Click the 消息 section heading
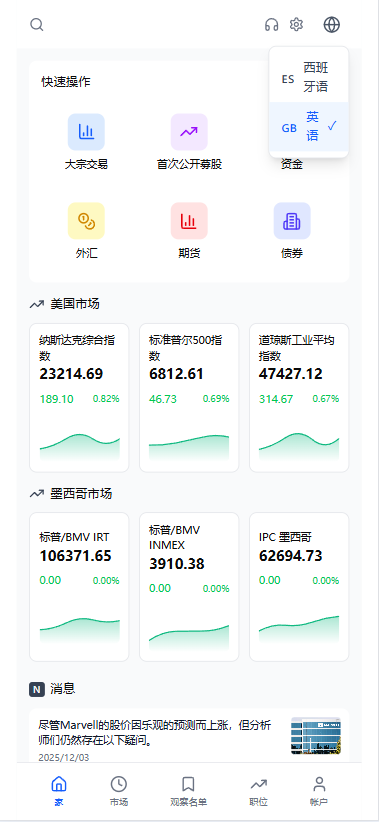 pyautogui.click(x=63, y=689)
